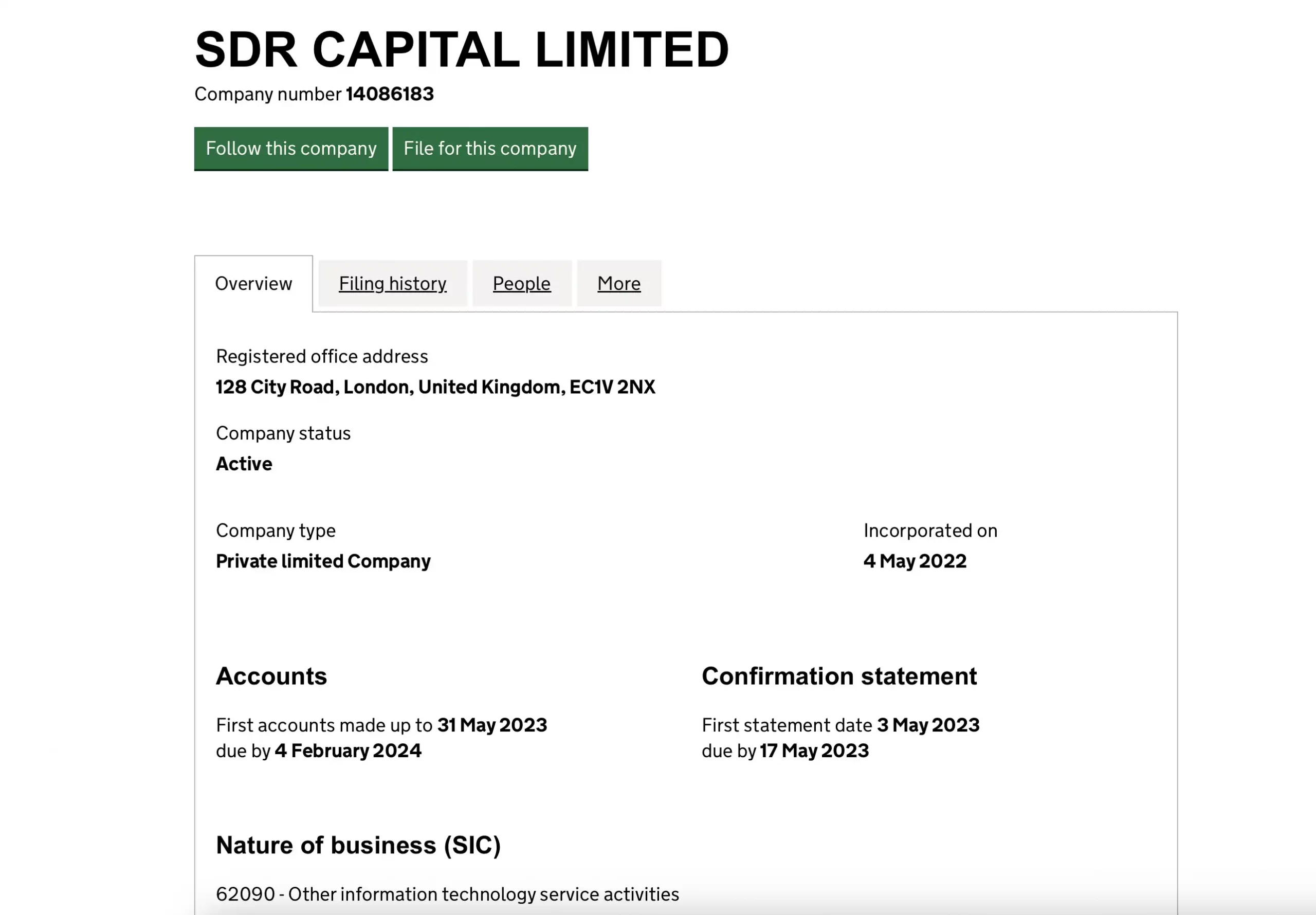Click the Active status value
Viewport: 1316px width, 915px height.
244,464
